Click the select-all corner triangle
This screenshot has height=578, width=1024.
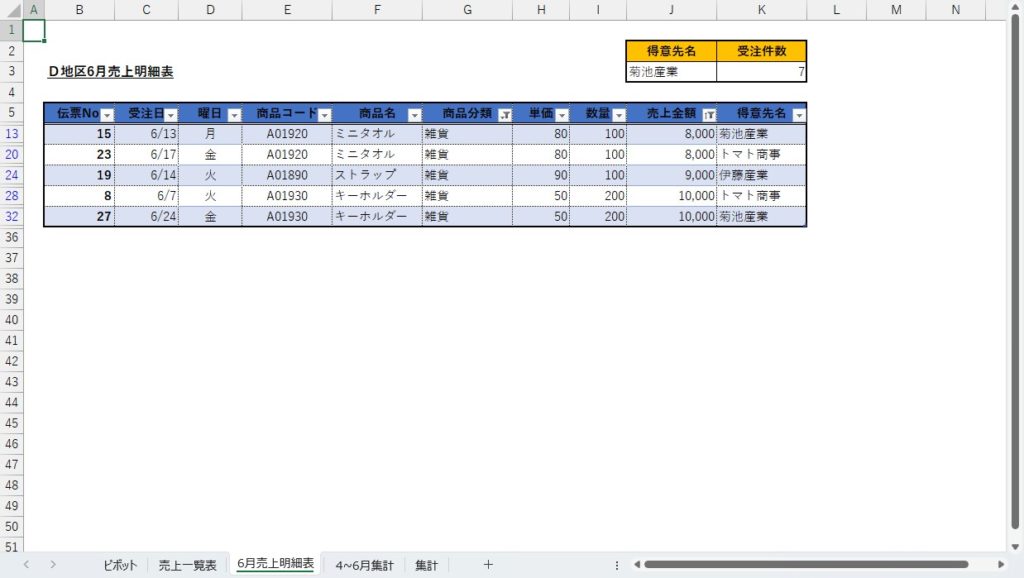tap(11, 10)
